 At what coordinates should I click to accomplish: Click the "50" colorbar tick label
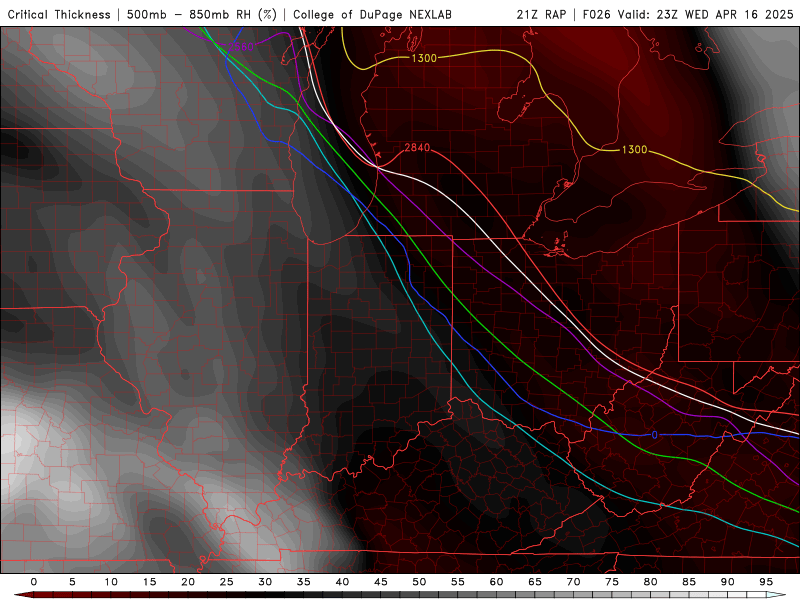pyautogui.click(x=419, y=582)
